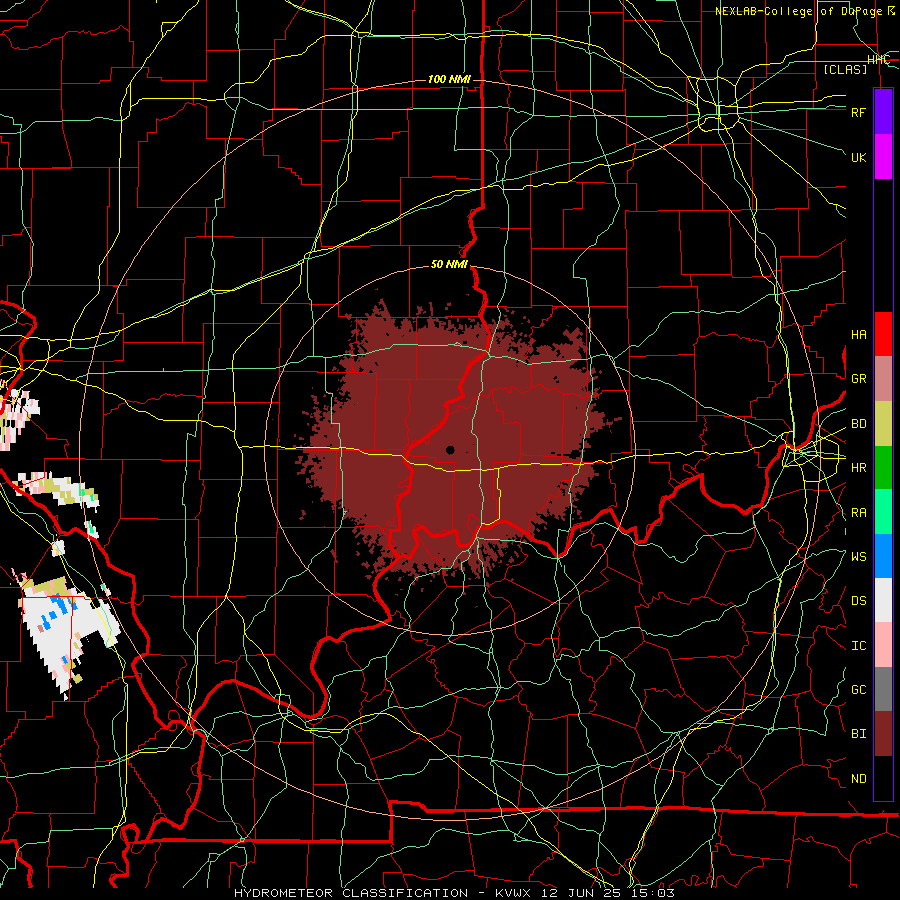Viewport: 900px width, 900px height.
Task: Click the ND legend label
Action: [858, 779]
